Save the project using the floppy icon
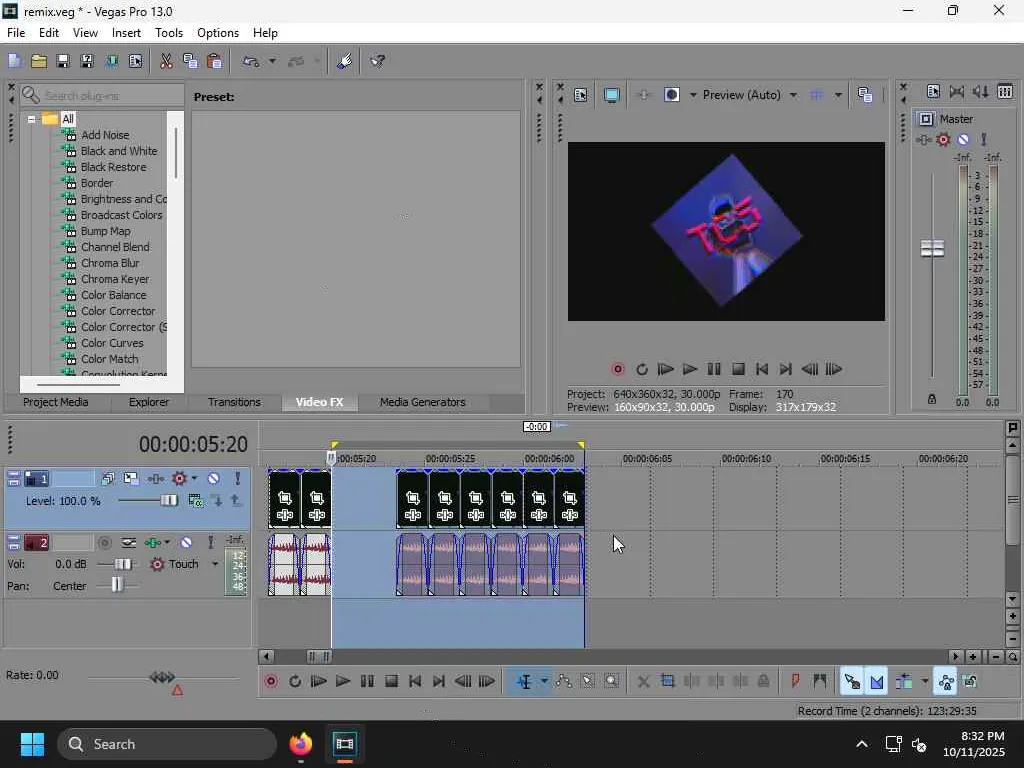 click(63, 61)
